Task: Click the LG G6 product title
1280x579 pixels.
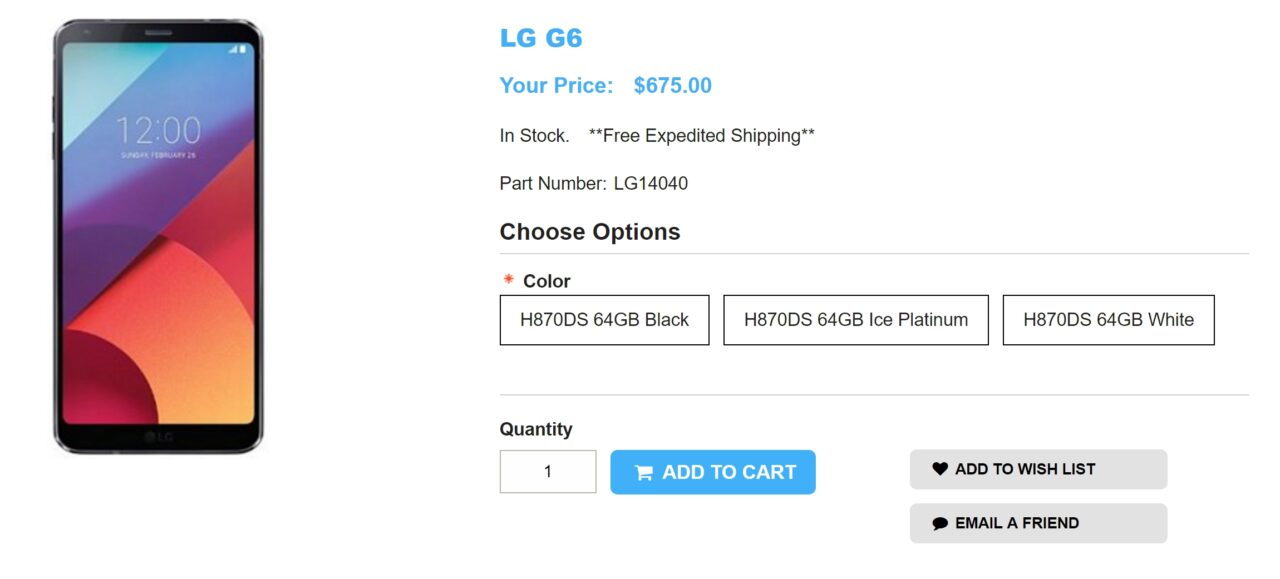Action: coord(541,39)
